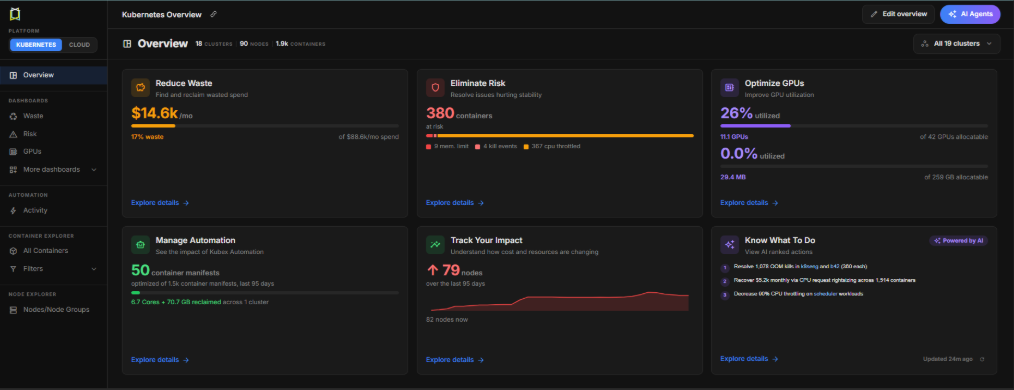Viewport: 1014px width, 390px height.
Task: Click Explore details in Reduce Waste card
Action: click(x=160, y=202)
